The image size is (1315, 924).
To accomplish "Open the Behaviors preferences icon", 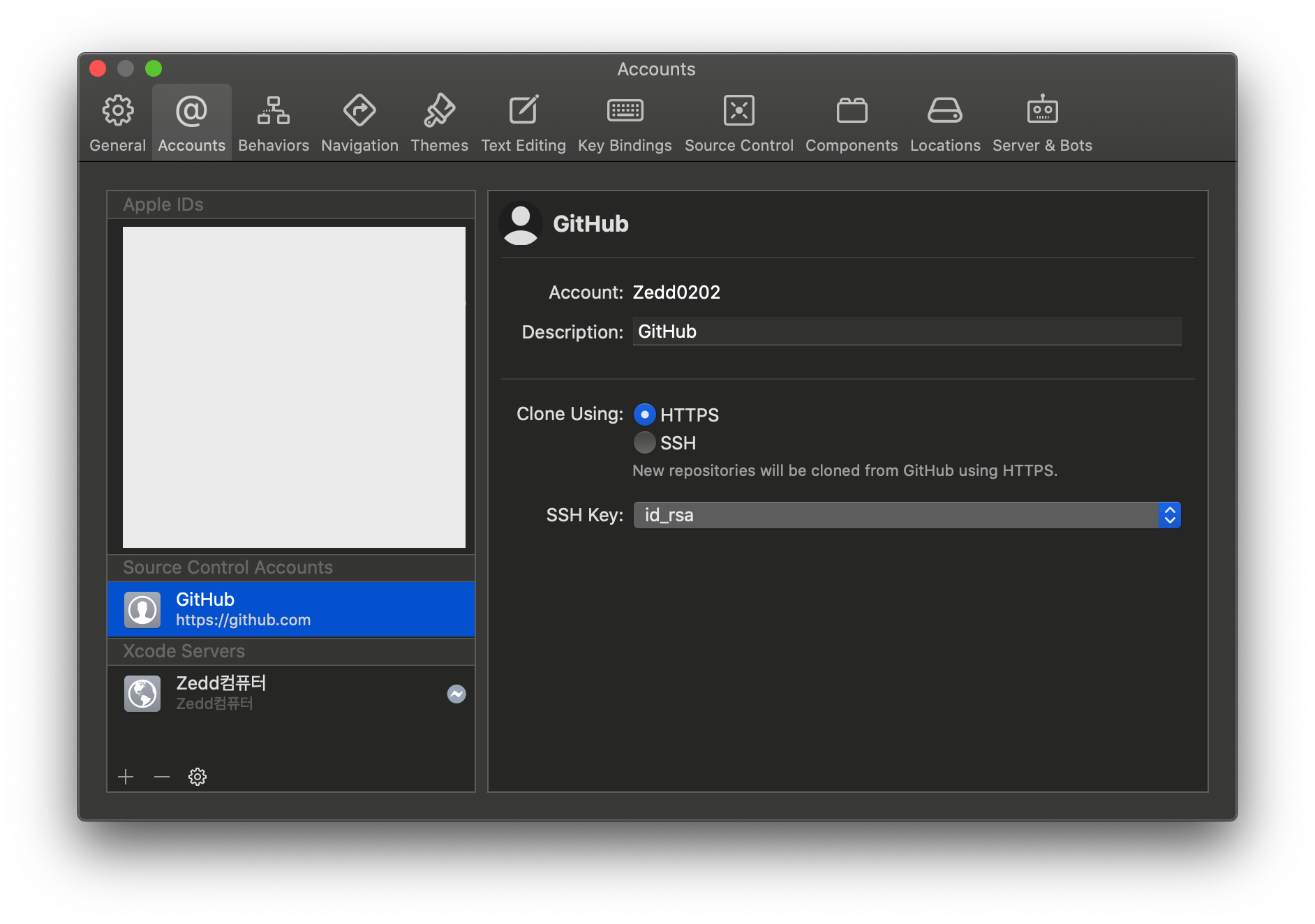I will pyautogui.click(x=274, y=110).
